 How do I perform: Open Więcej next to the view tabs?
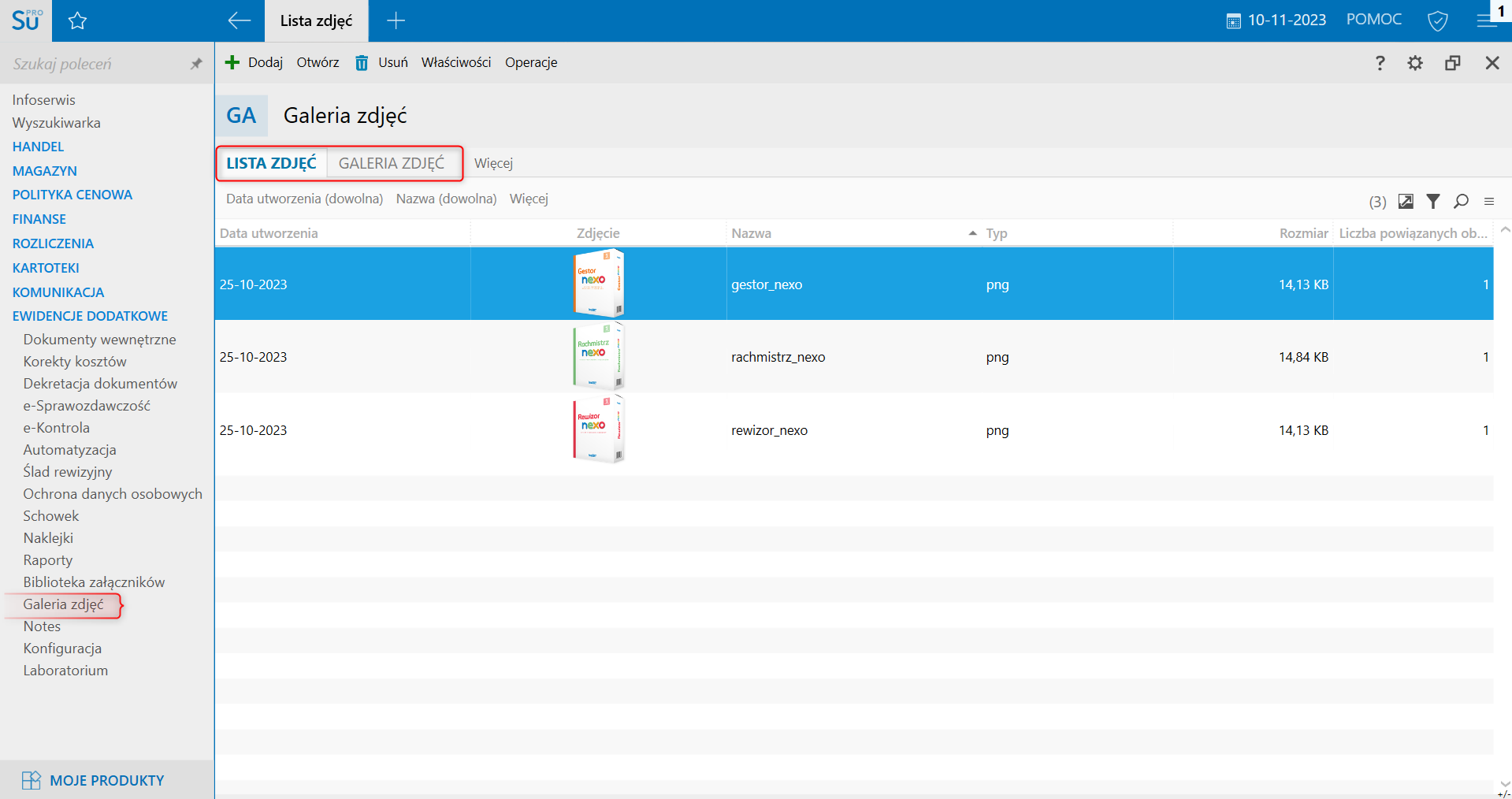point(493,163)
